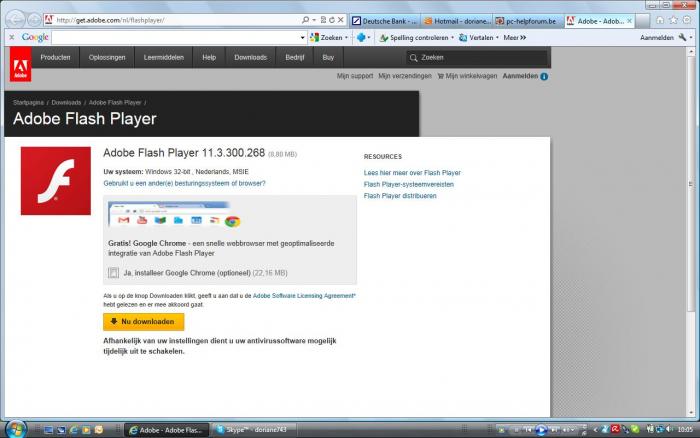Click the search magnifier in the address bar
This screenshot has height=438, width=700.
click(x=305, y=20)
